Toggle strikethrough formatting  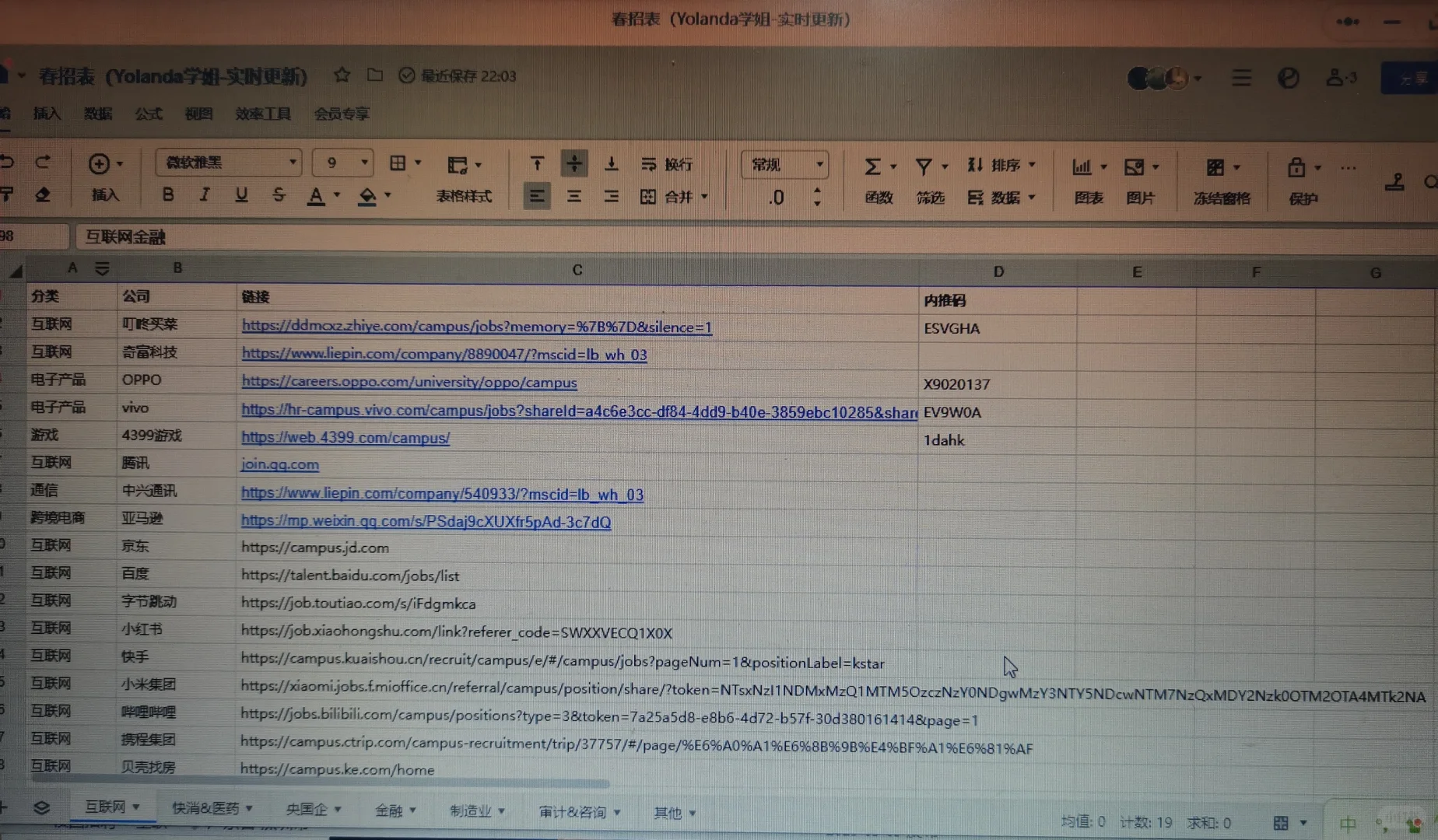click(279, 194)
